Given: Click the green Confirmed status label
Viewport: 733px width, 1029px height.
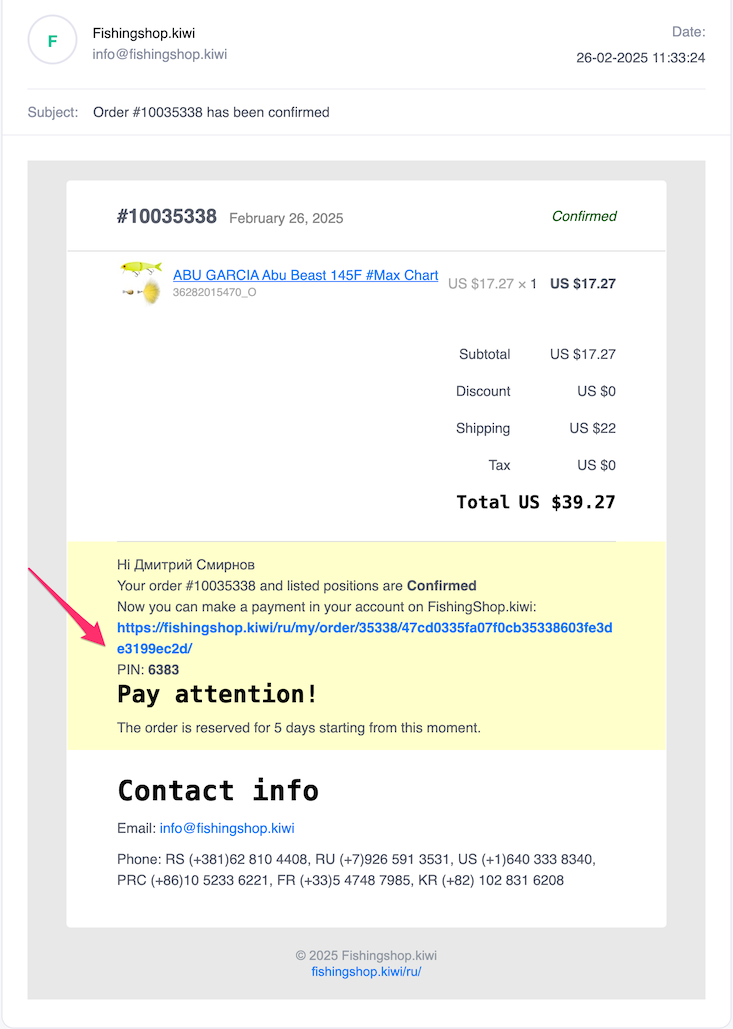Looking at the screenshot, I should click(584, 216).
